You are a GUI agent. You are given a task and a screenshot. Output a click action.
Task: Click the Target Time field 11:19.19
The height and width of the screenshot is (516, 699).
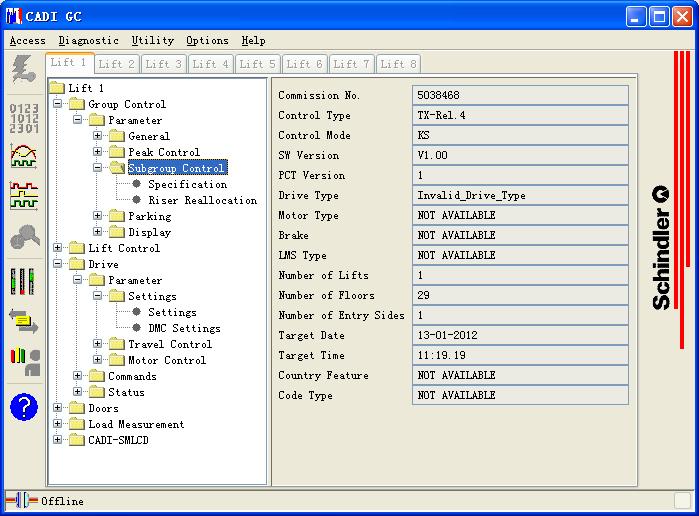520,355
